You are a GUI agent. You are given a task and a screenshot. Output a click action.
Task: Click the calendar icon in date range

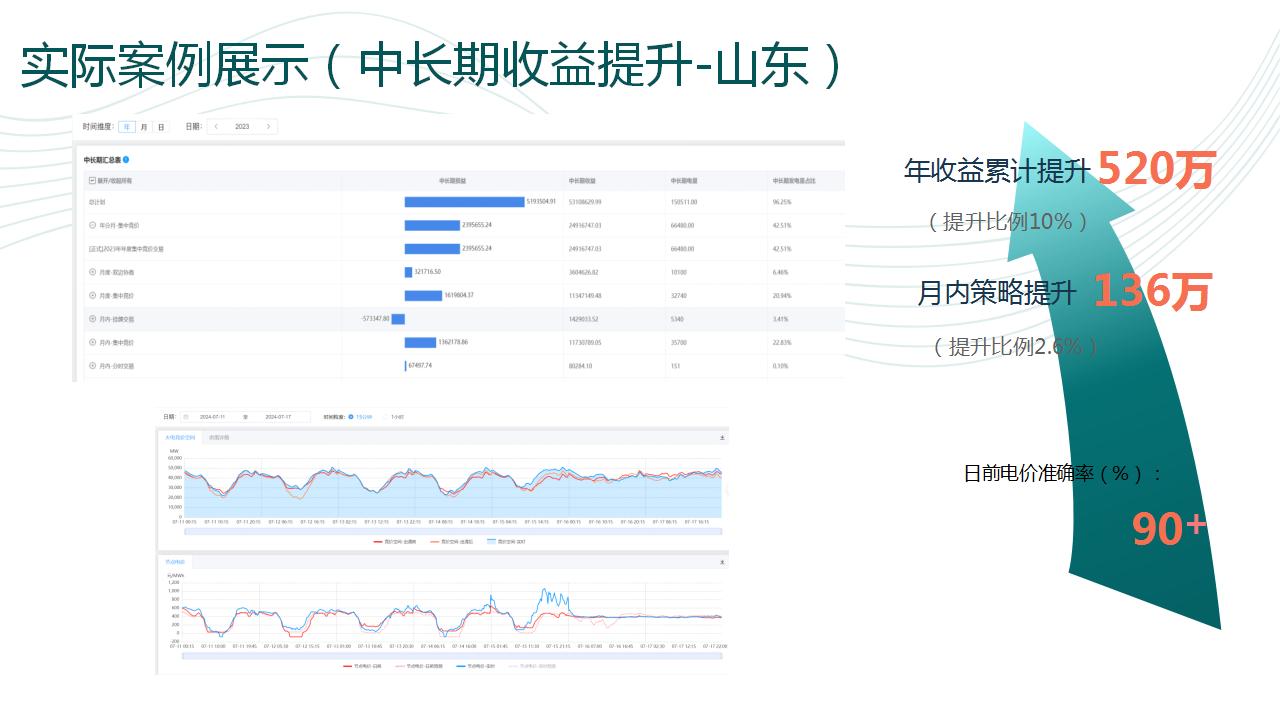(x=186, y=417)
